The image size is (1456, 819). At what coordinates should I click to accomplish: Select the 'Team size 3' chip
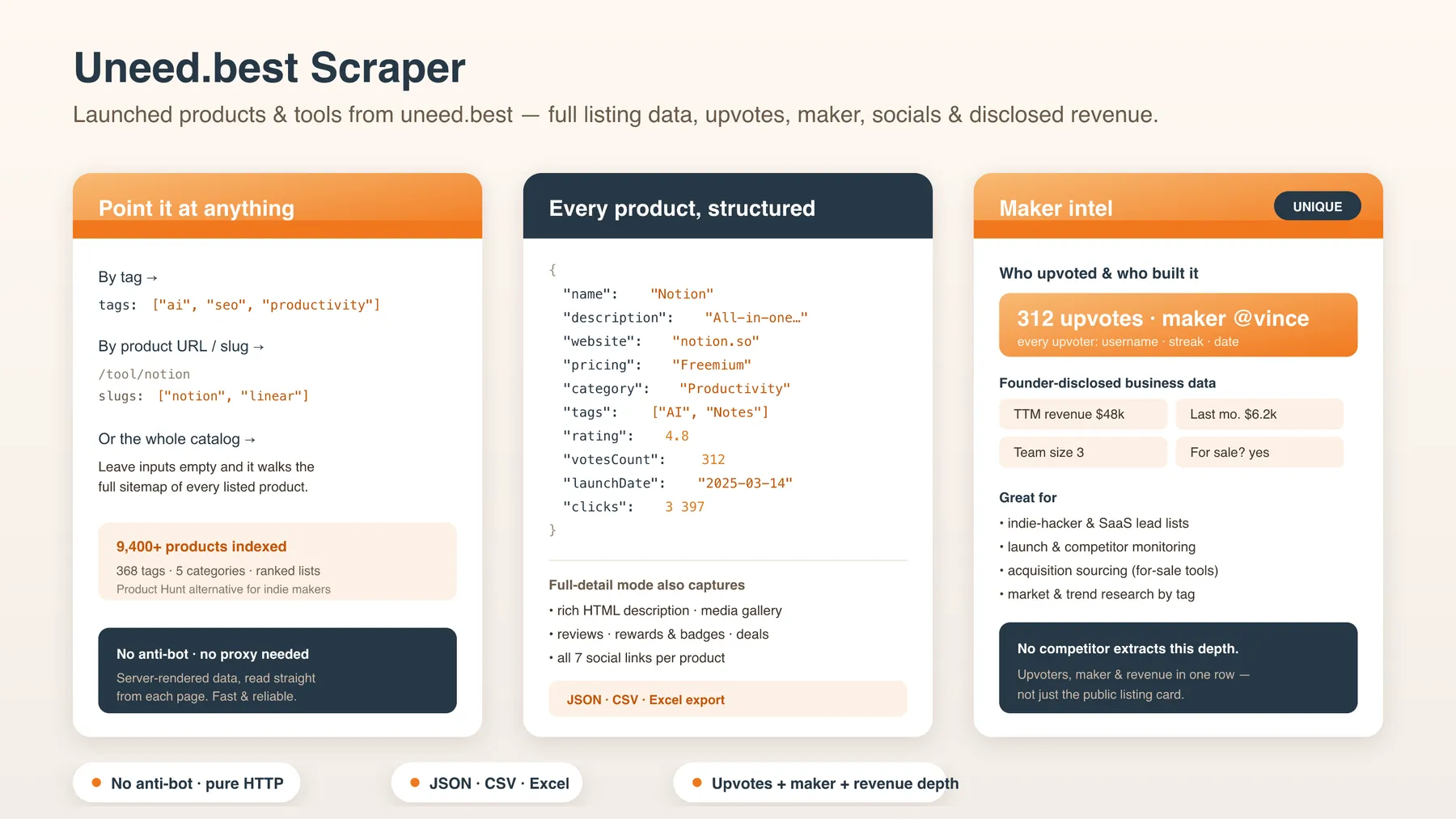1083,452
